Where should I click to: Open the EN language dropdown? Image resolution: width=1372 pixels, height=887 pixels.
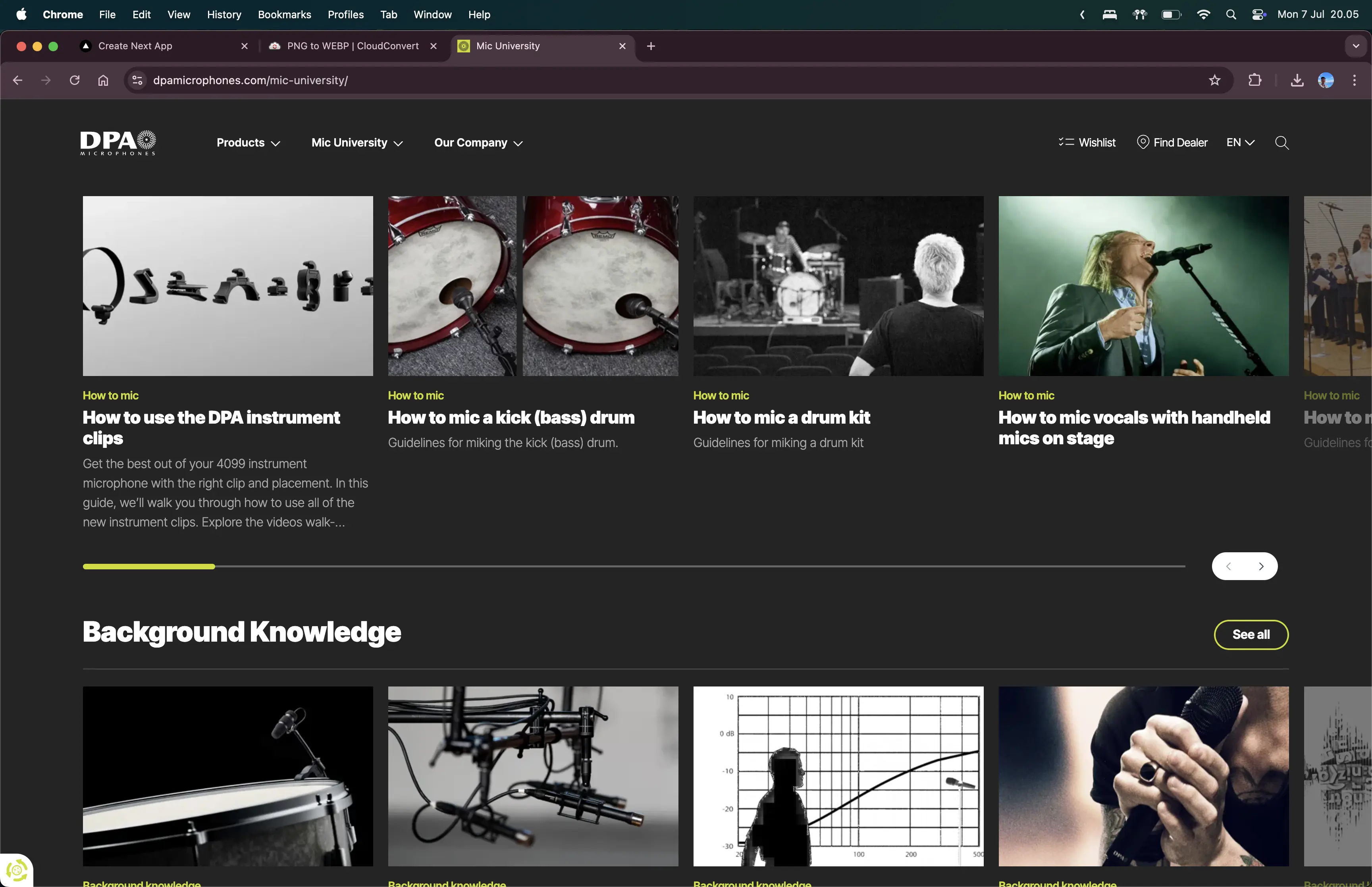click(1240, 142)
